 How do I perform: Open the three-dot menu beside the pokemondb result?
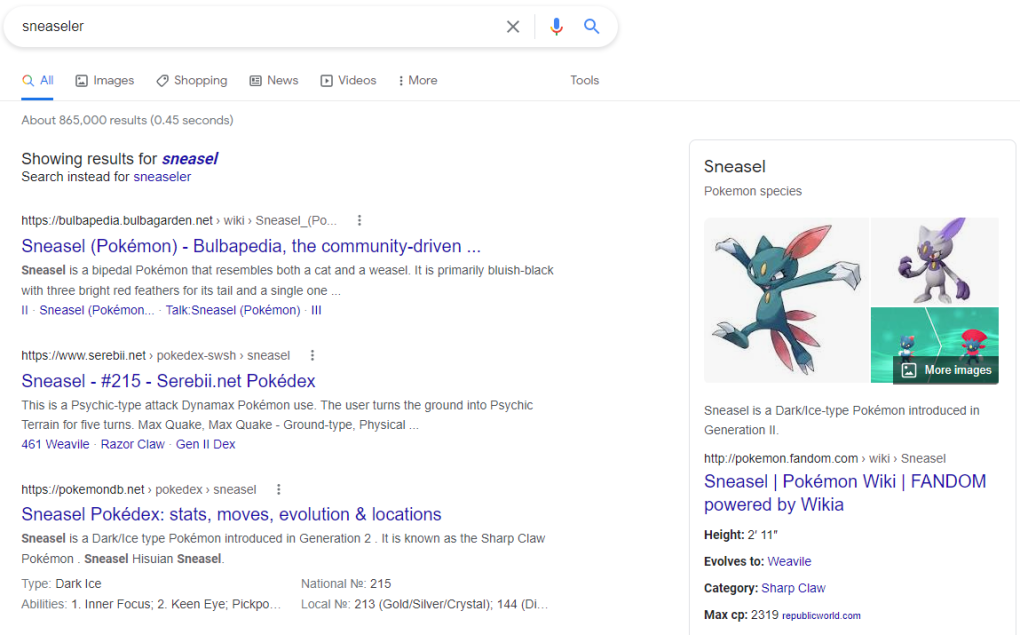(x=278, y=489)
